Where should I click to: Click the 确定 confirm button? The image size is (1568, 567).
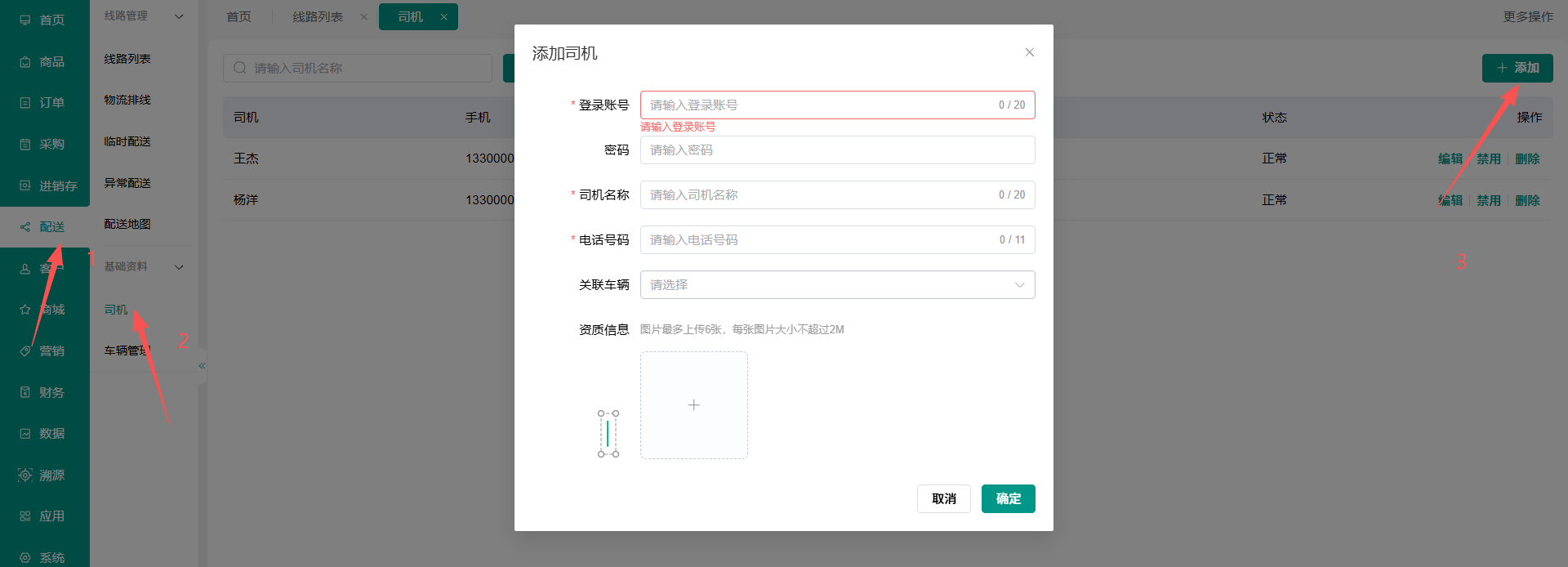pyautogui.click(x=1009, y=498)
